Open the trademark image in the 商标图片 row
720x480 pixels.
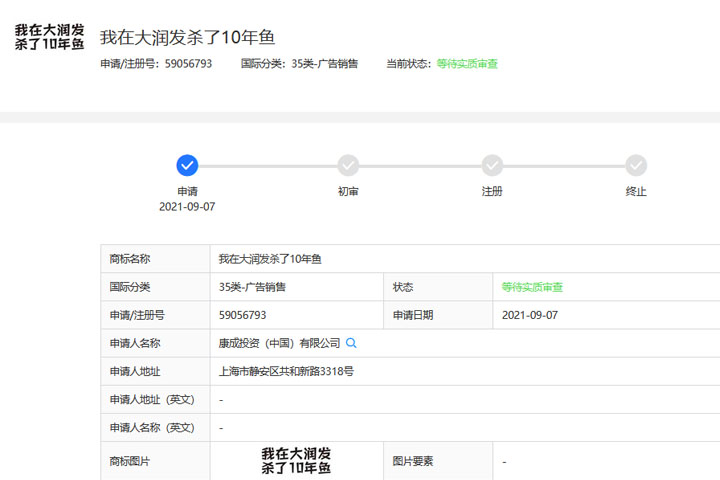[x=296, y=461]
